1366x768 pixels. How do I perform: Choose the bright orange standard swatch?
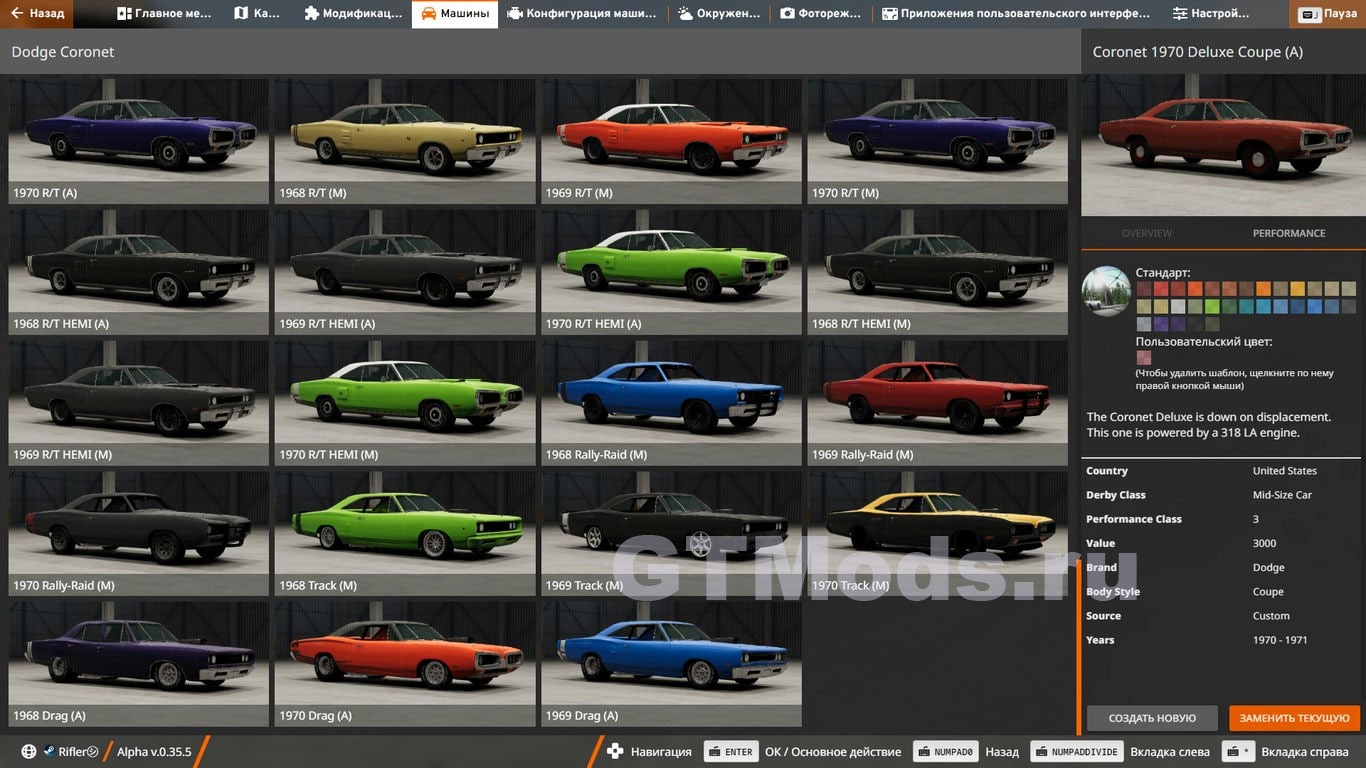[x=1263, y=288]
